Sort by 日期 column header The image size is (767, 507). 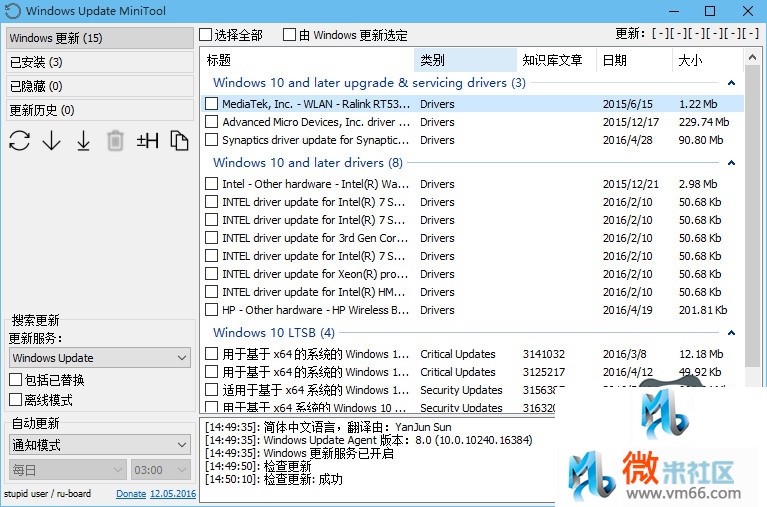point(634,60)
